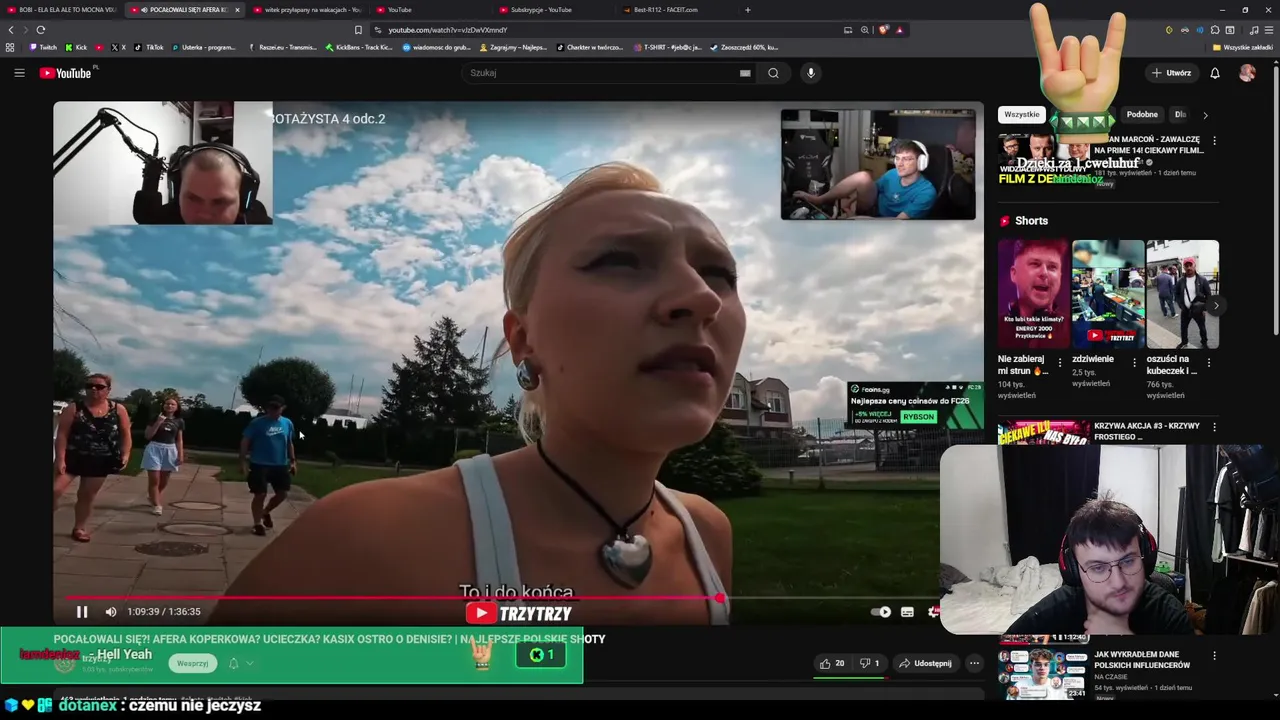The image size is (1280, 720).
Task: Close the POCAŁOWALI SIĘ browser tab
Action: pyautogui.click(x=237, y=10)
